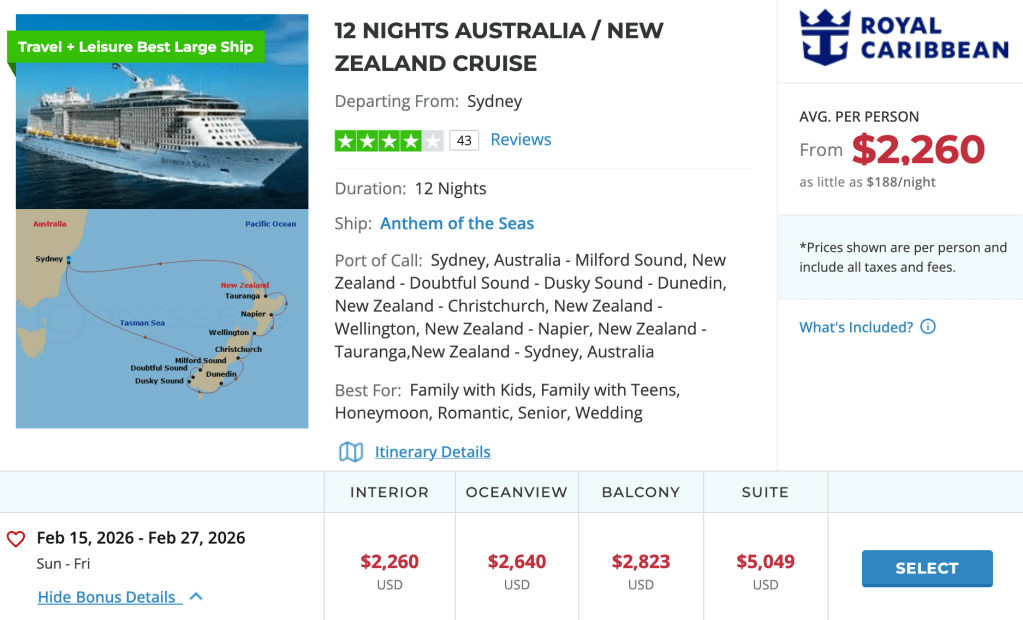Click What's Included? link
The image size is (1023, 620).
point(856,327)
